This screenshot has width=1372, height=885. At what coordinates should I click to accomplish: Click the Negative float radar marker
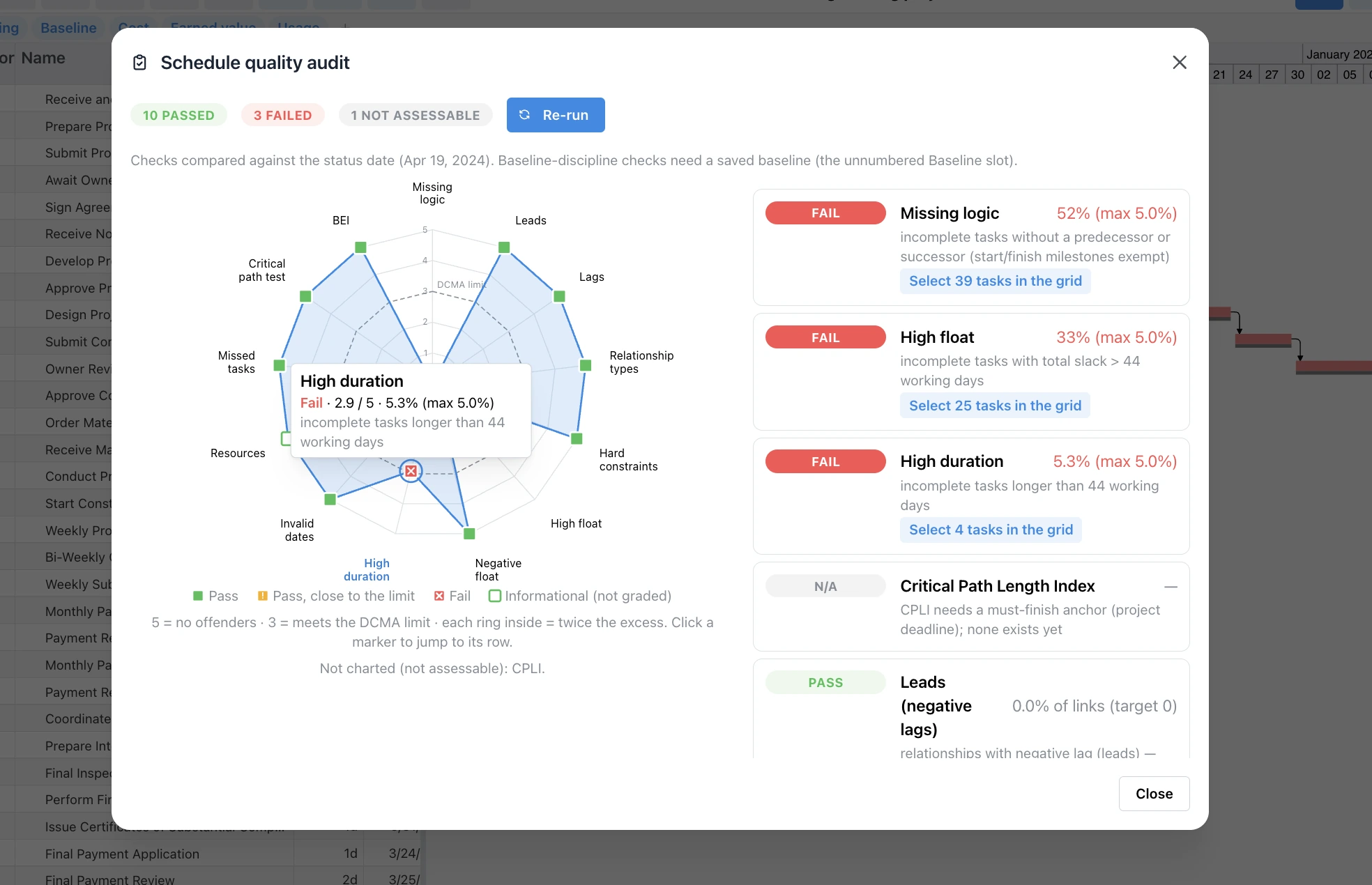tap(469, 534)
